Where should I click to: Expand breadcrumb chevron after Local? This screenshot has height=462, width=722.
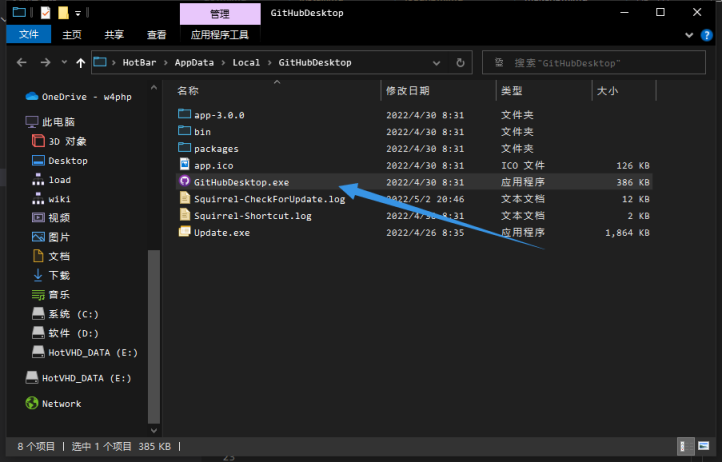pyautogui.click(x=269, y=63)
